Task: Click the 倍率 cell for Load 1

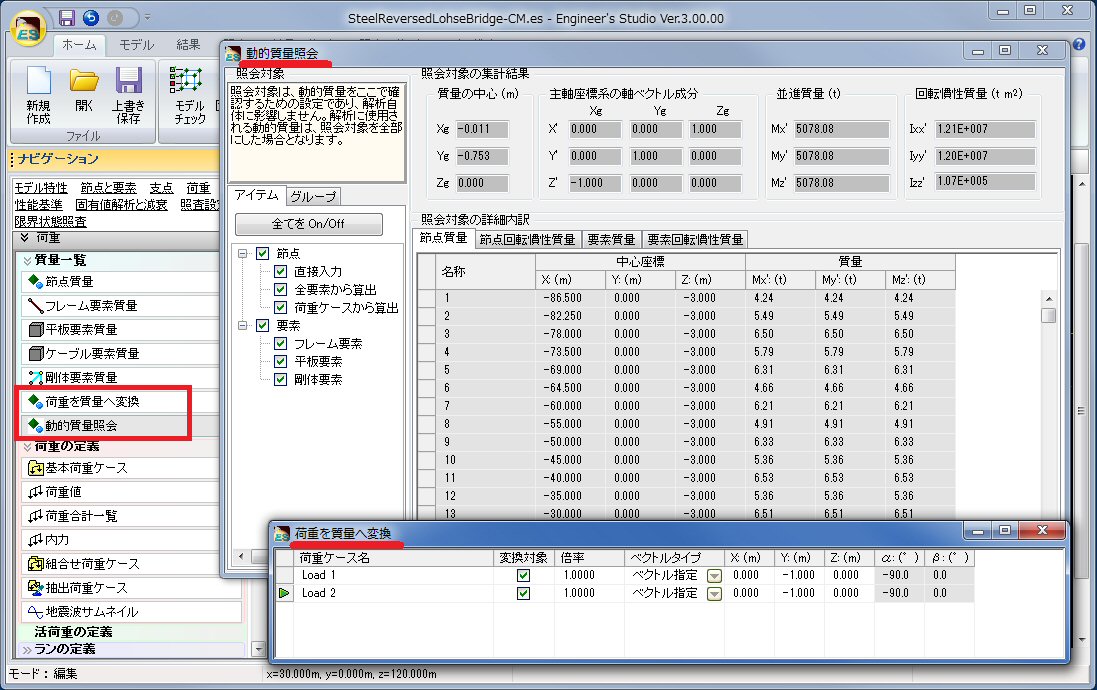Action: pos(590,575)
